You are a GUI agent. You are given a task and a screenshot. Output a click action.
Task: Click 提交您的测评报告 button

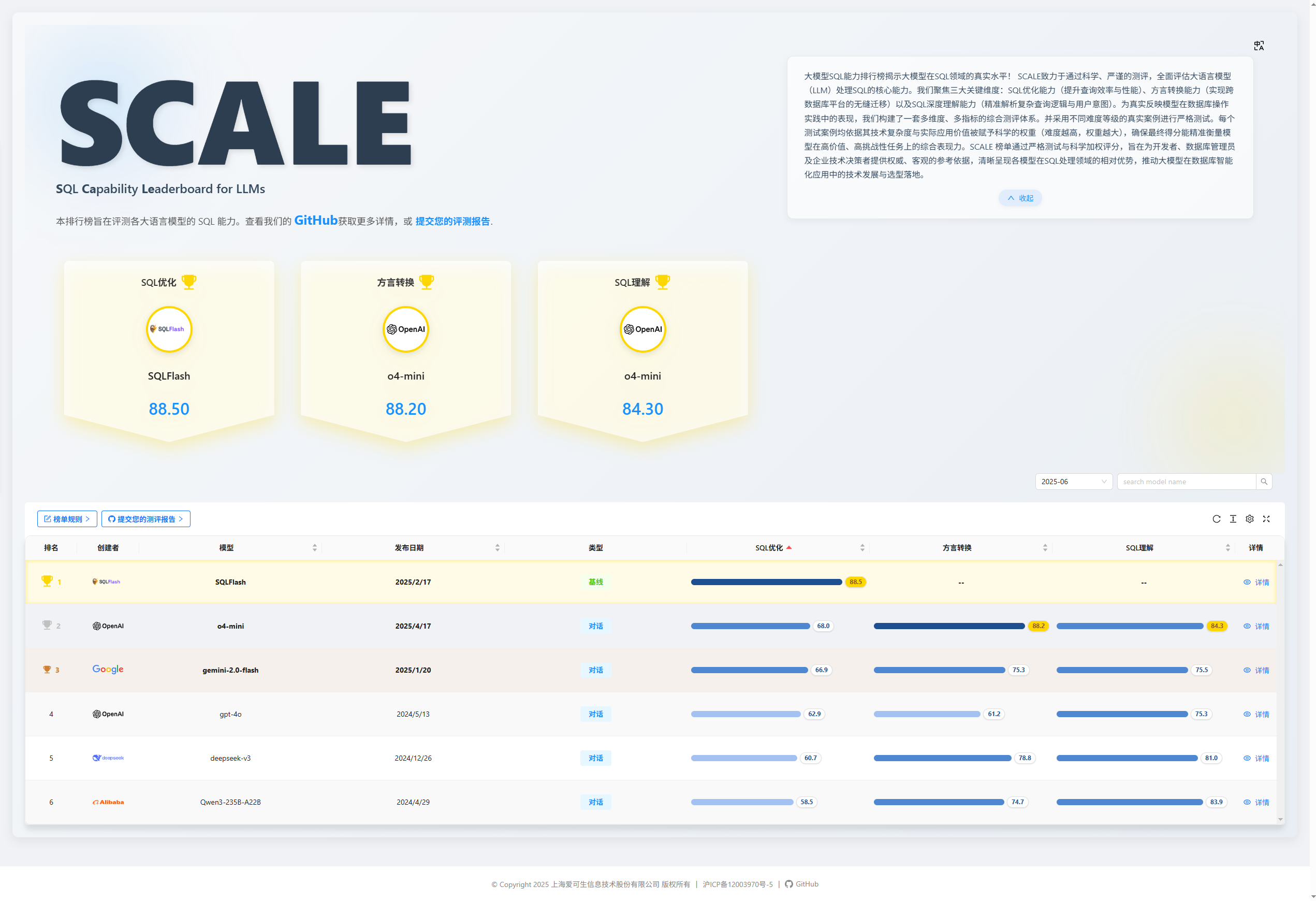(x=145, y=518)
